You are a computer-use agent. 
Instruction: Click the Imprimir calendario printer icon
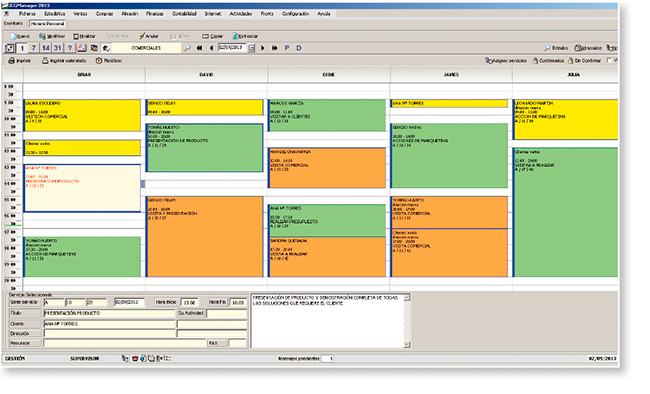[45, 61]
